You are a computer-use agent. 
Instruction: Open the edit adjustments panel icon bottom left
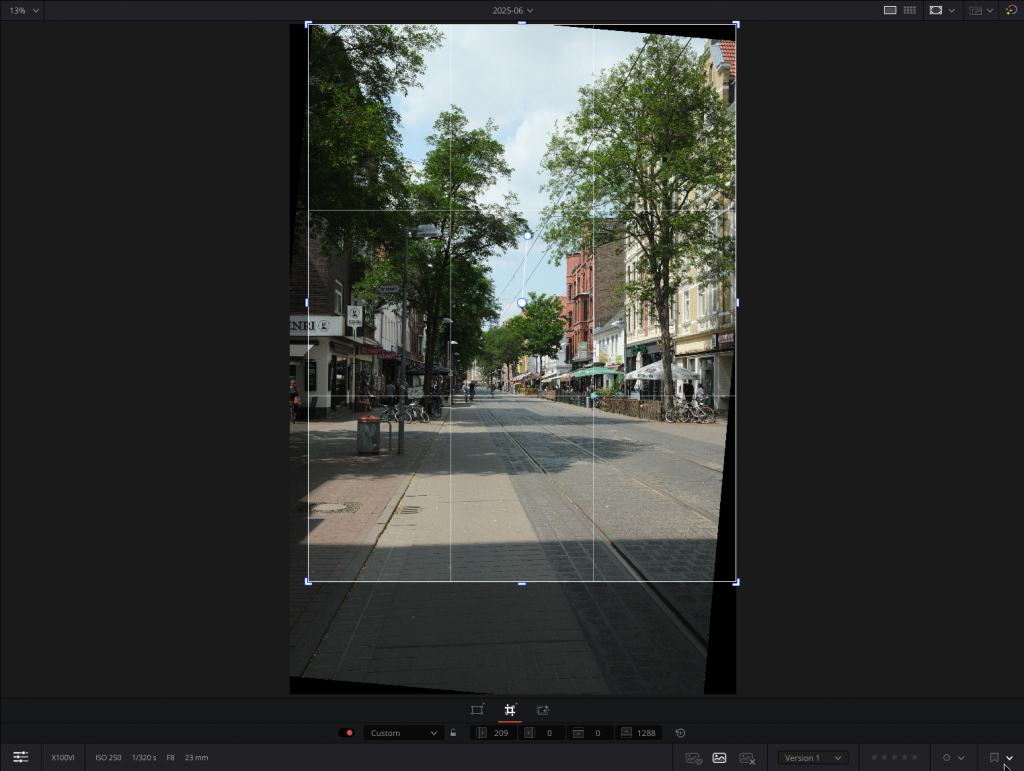click(x=20, y=757)
